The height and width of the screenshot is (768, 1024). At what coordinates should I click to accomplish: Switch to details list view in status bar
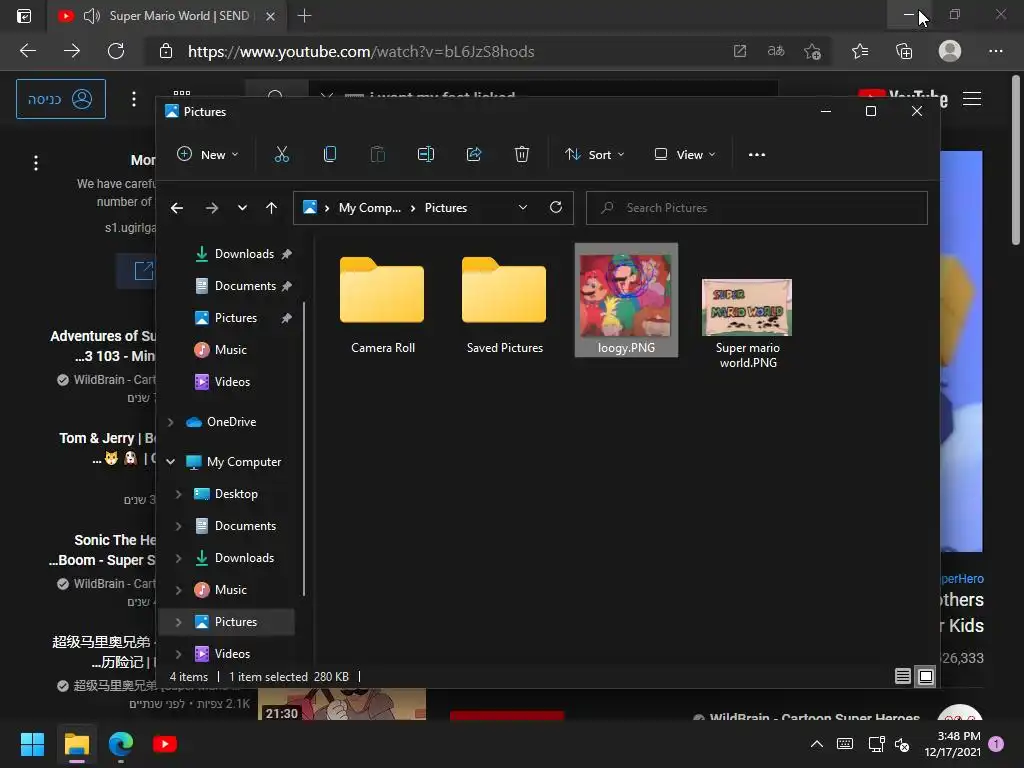coord(903,677)
